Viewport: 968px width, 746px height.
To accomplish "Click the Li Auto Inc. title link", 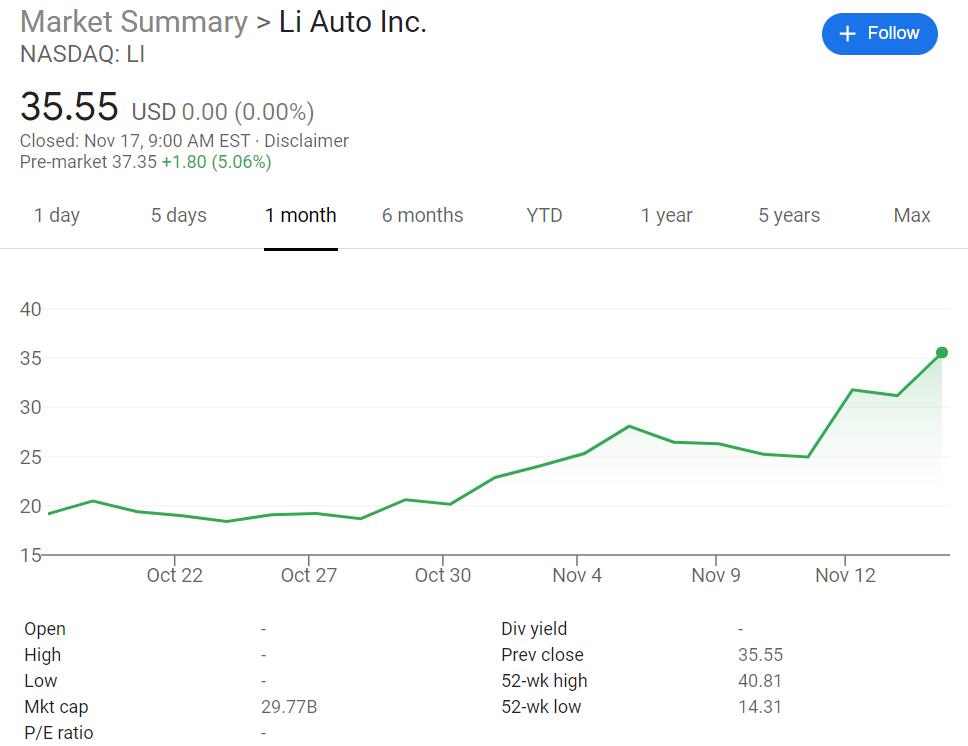I will (352, 21).
